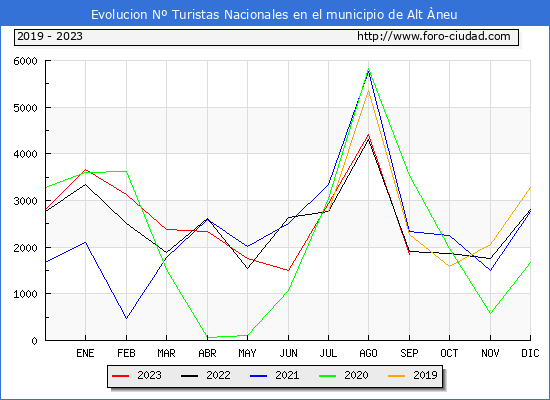Click the '2000' y-axis value
The width and height of the screenshot is (550, 400).
(x=25, y=248)
